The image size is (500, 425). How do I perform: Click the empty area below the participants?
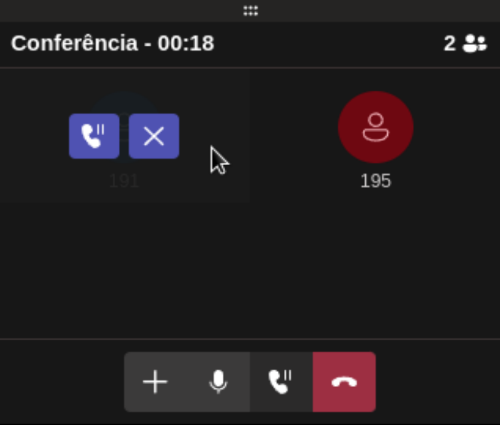(250, 270)
